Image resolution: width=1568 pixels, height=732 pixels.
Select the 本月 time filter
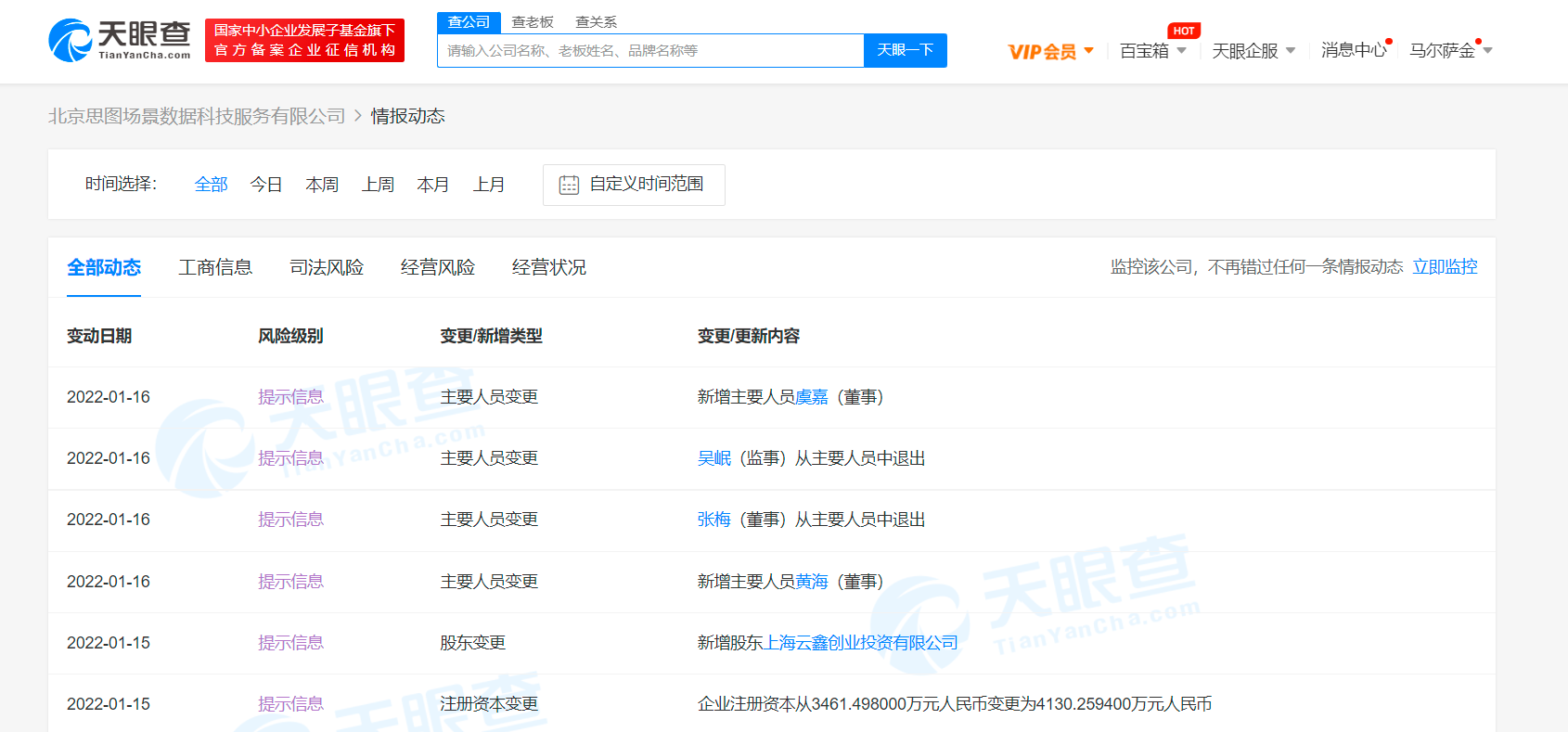point(433,185)
